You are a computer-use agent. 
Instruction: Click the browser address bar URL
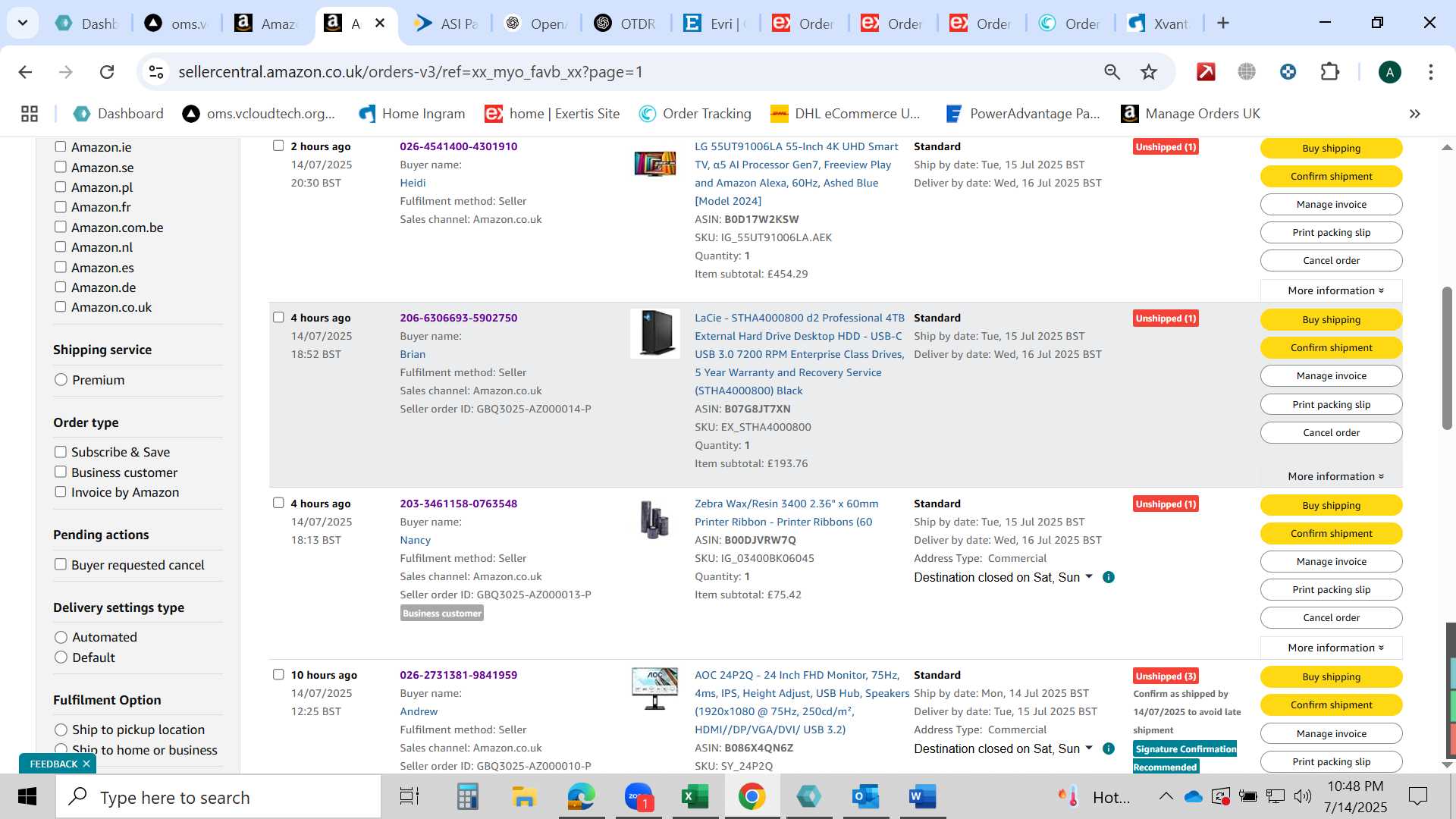pos(410,72)
